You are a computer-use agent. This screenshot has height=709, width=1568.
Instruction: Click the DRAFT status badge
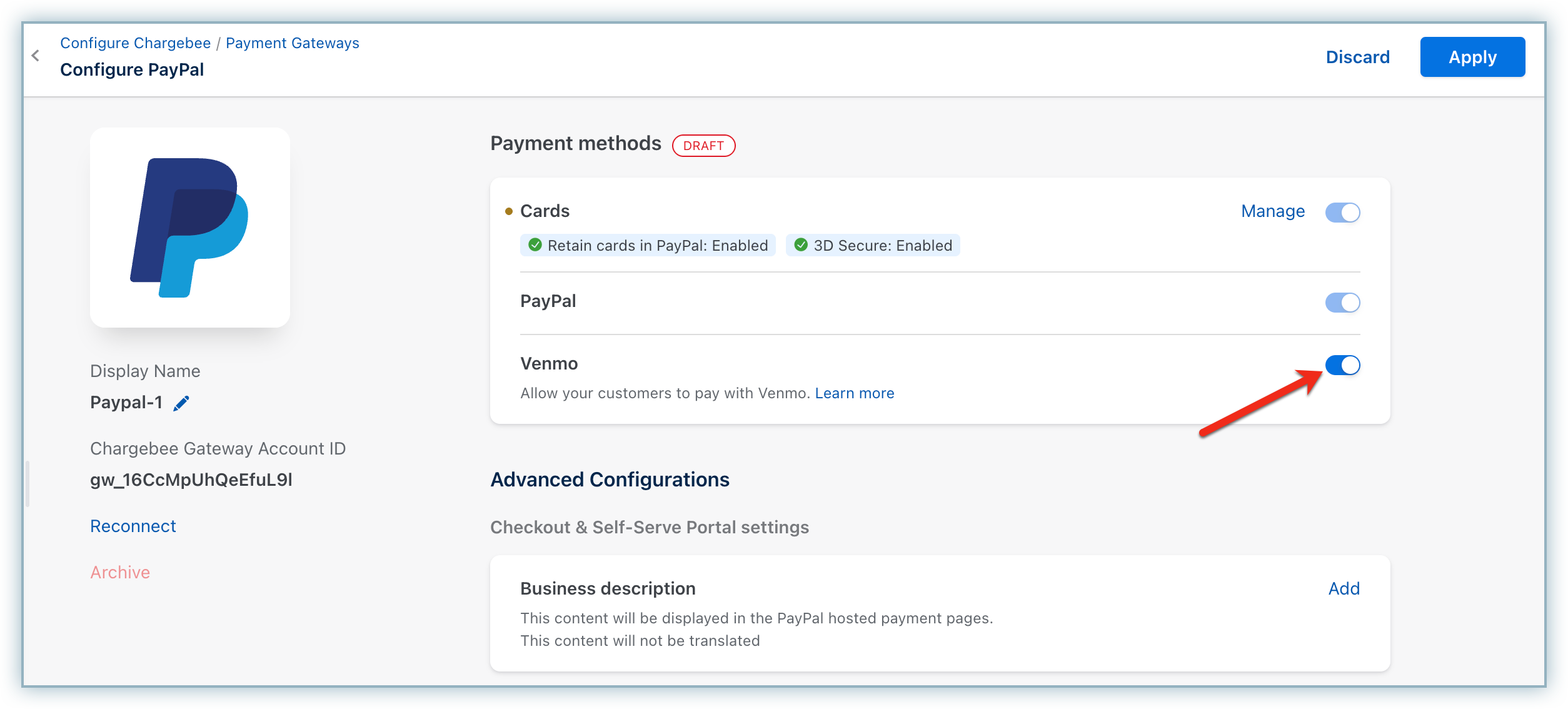point(703,146)
